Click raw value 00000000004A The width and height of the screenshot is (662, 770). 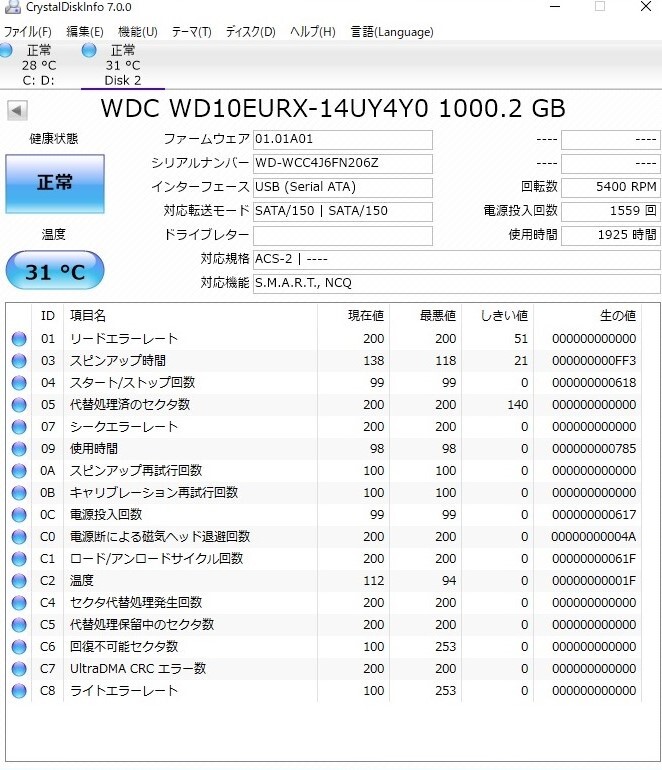pos(594,537)
